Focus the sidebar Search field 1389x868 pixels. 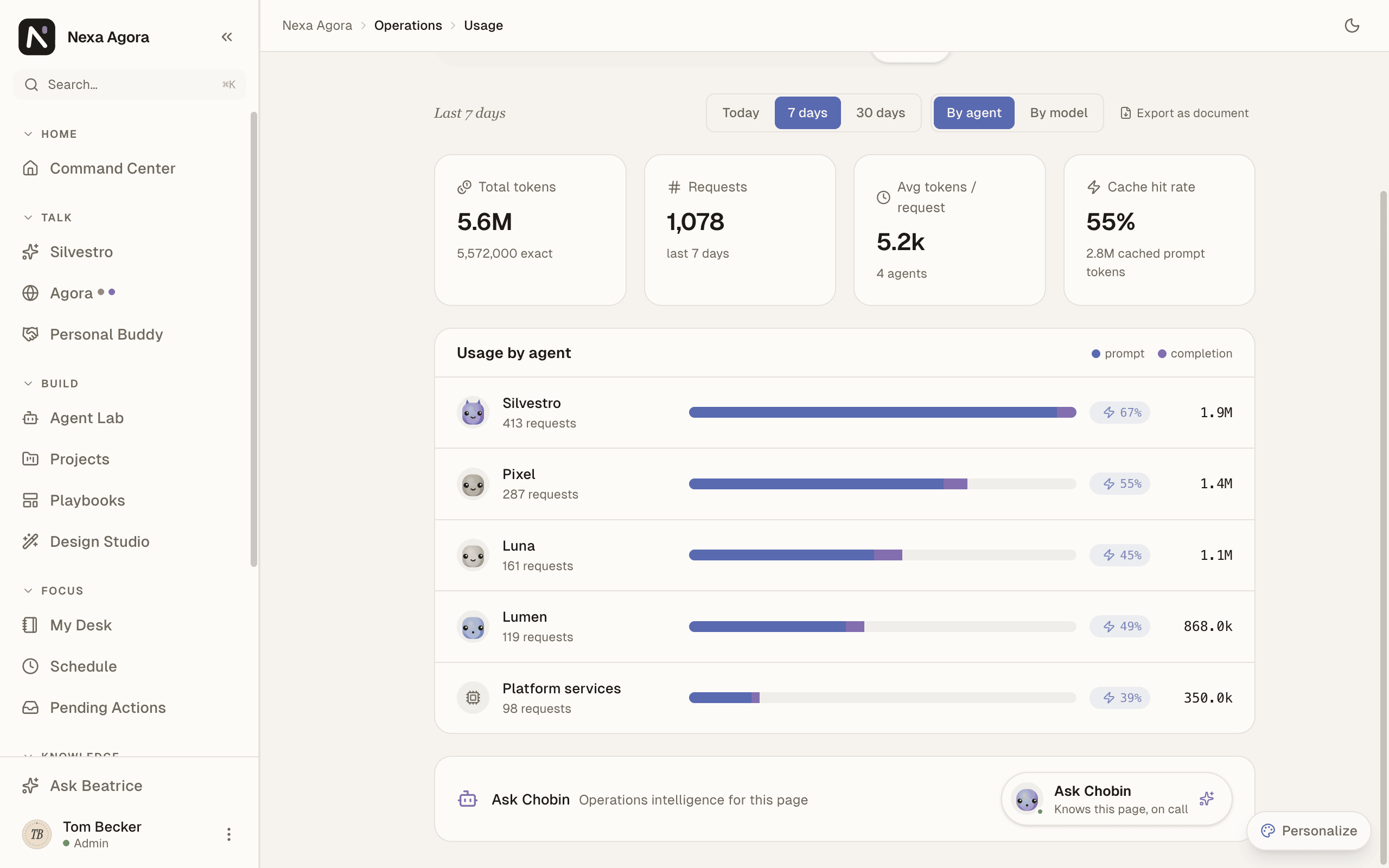coord(130,85)
